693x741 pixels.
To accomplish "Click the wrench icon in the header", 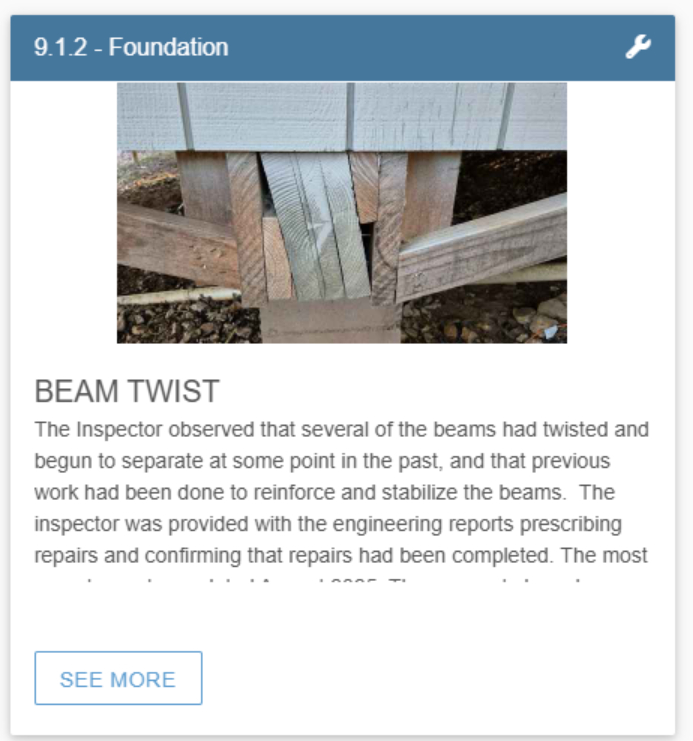I will 638,47.
